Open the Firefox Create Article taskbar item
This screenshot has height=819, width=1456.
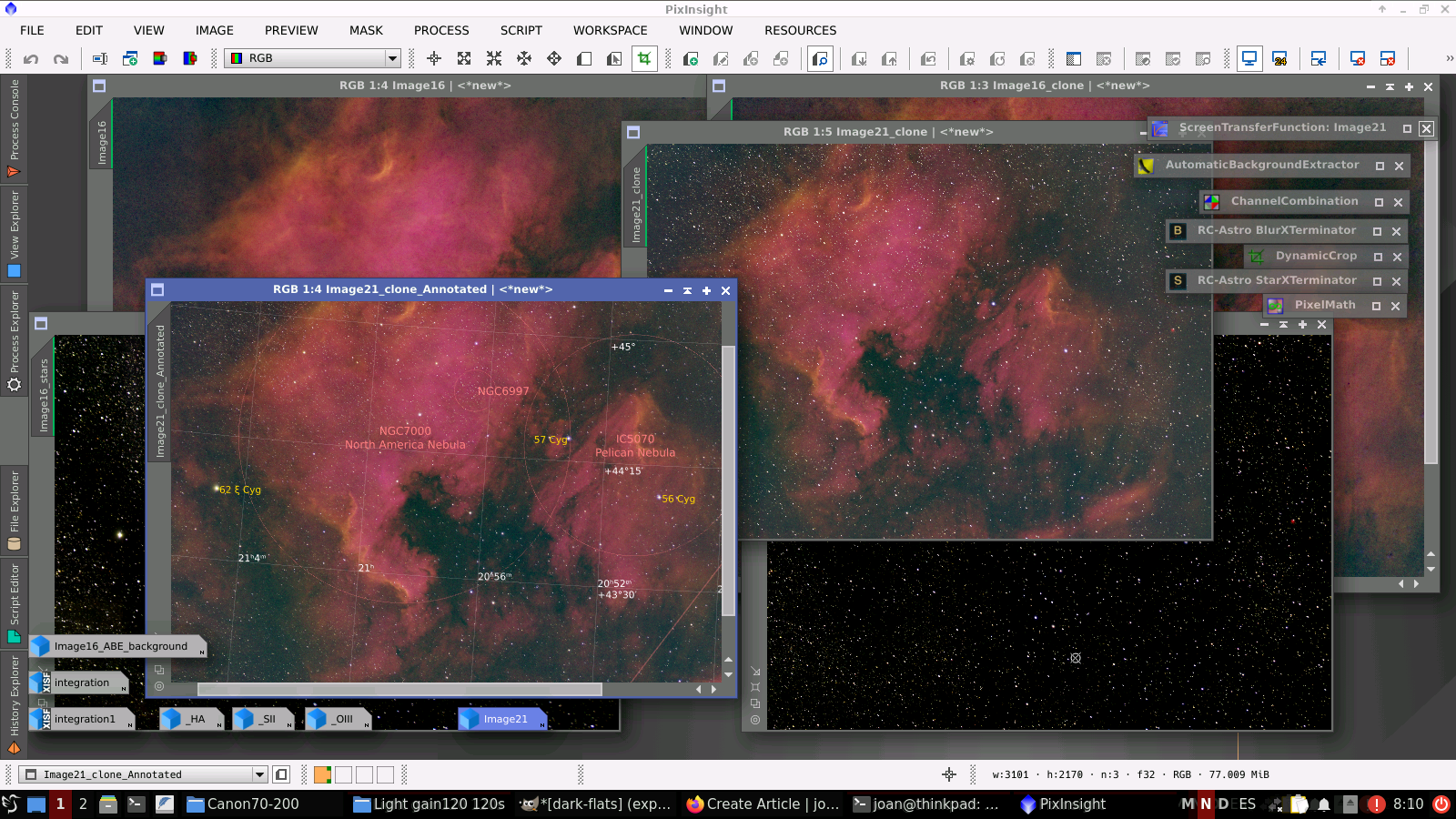coord(763,804)
